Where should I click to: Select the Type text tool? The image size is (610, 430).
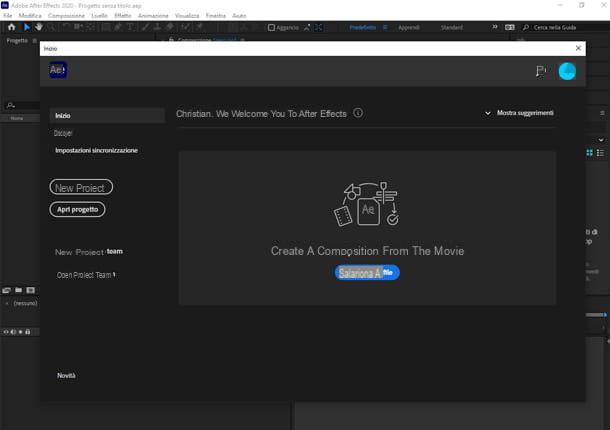[131, 27]
